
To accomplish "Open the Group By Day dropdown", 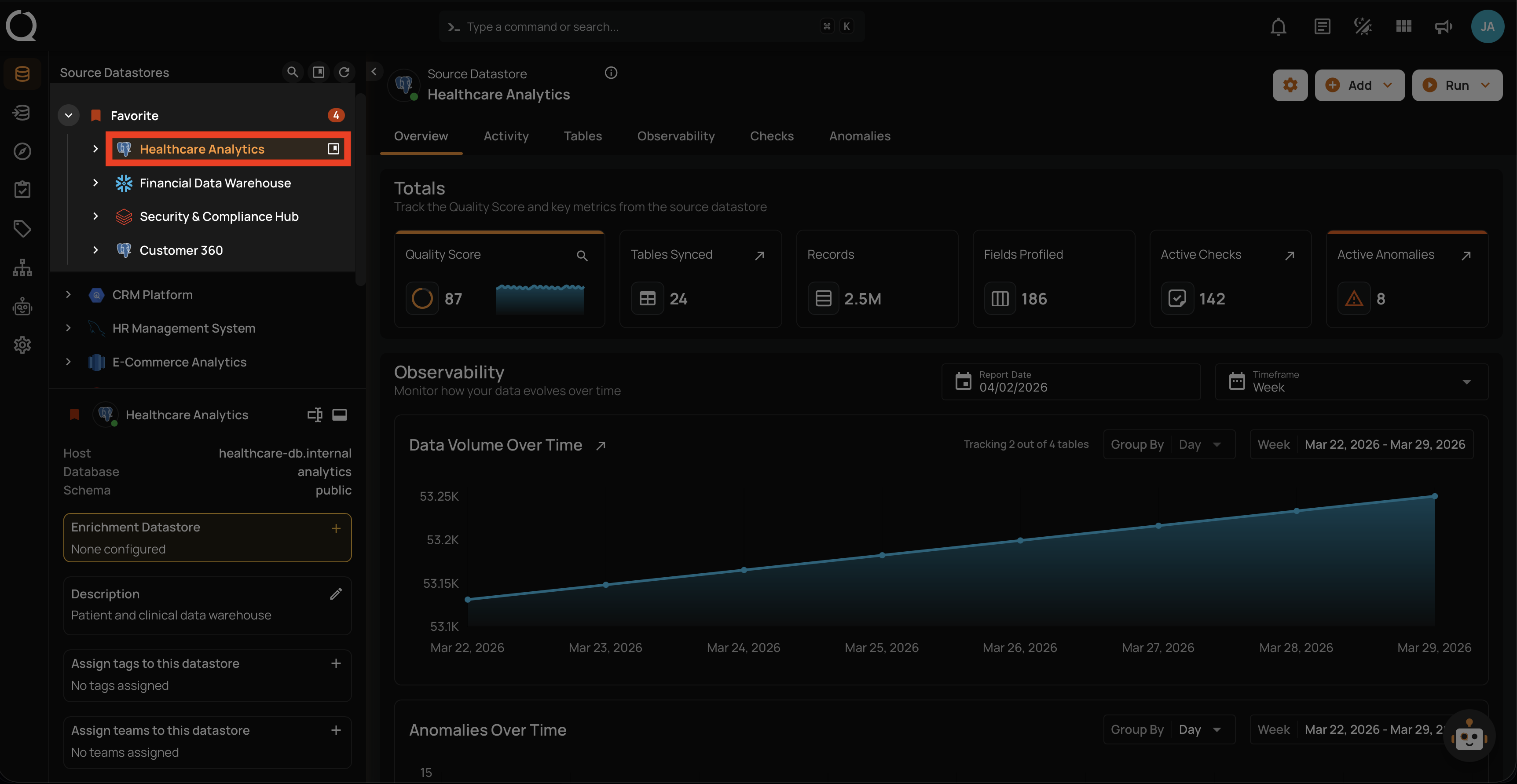I will tap(1200, 444).
